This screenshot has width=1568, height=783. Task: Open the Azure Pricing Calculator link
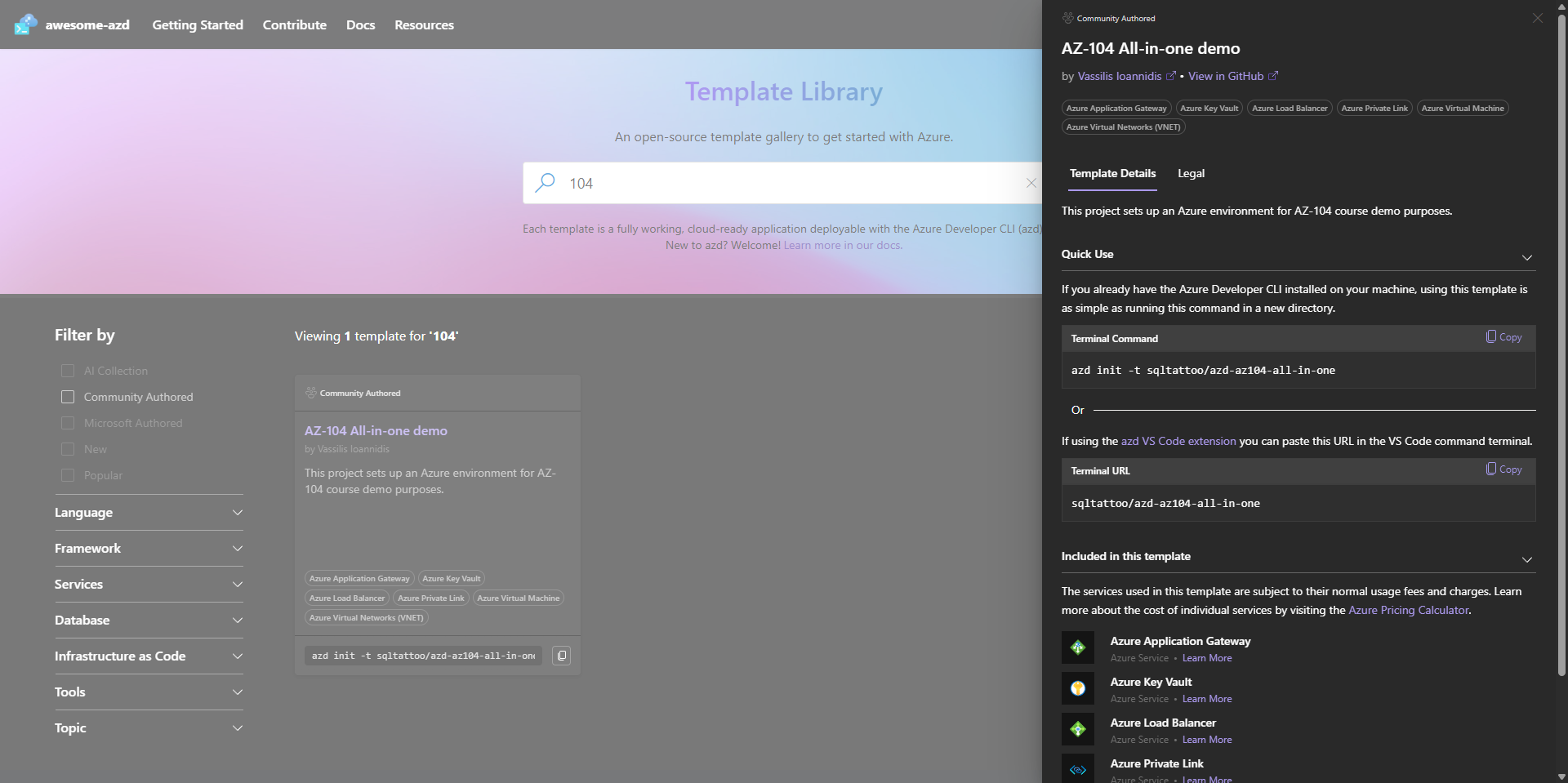click(x=1408, y=610)
